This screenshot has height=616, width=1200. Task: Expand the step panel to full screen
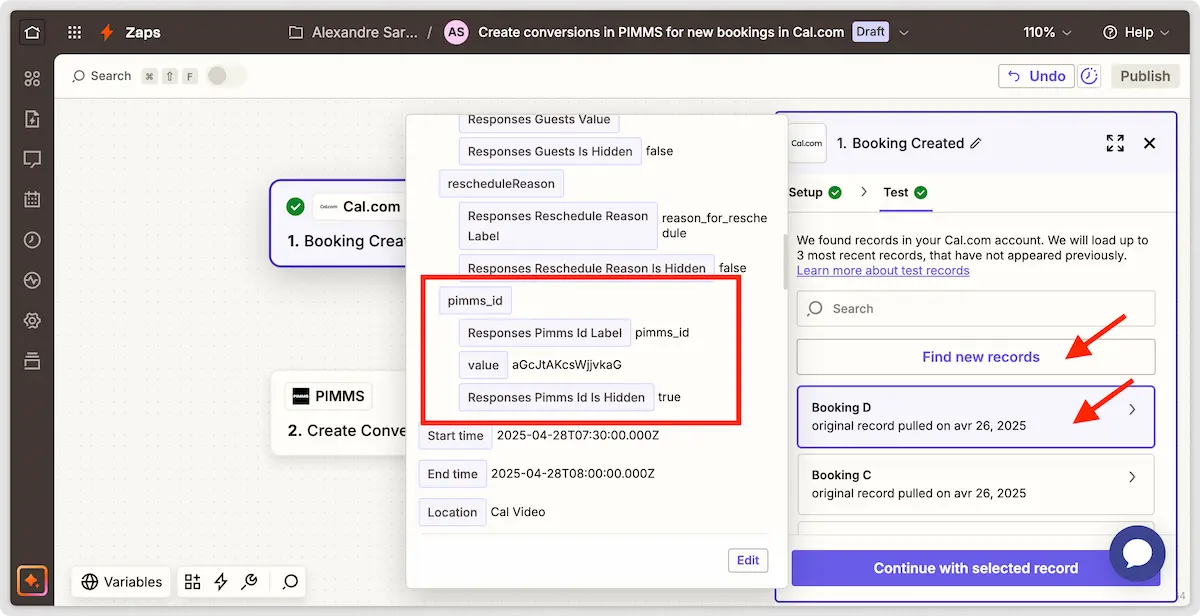point(1115,143)
